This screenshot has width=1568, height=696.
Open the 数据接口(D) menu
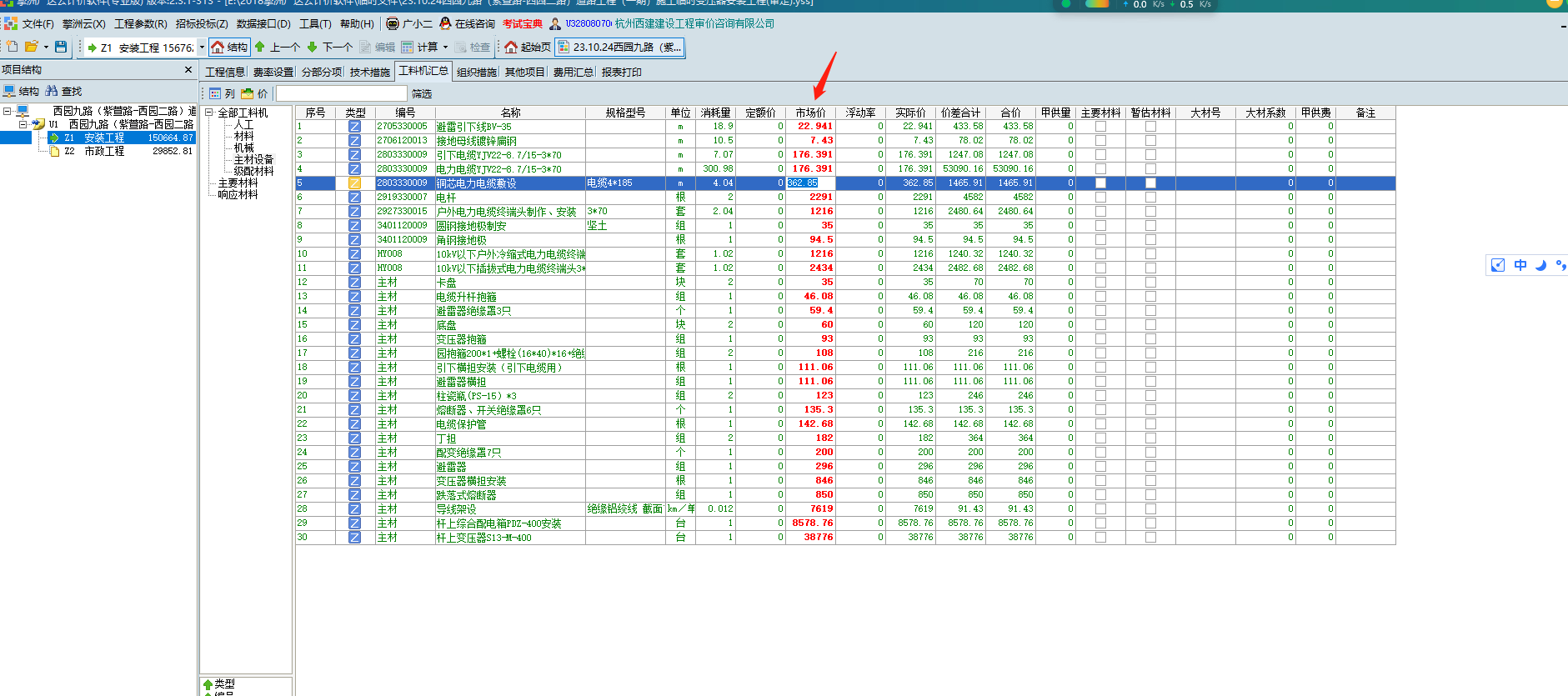coord(263,24)
